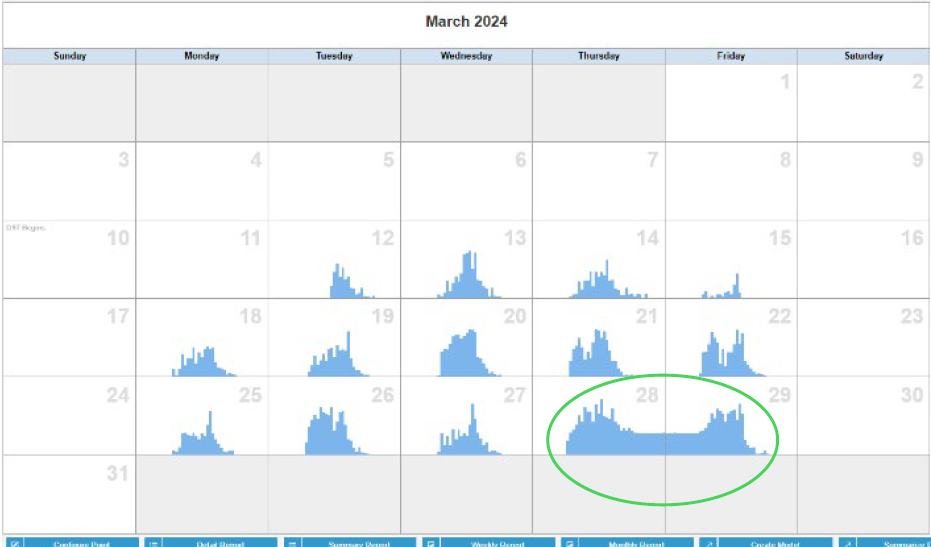The height and width of the screenshot is (547, 931).
Task: Open the March 20 daily profile
Action: (x=462, y=355)
